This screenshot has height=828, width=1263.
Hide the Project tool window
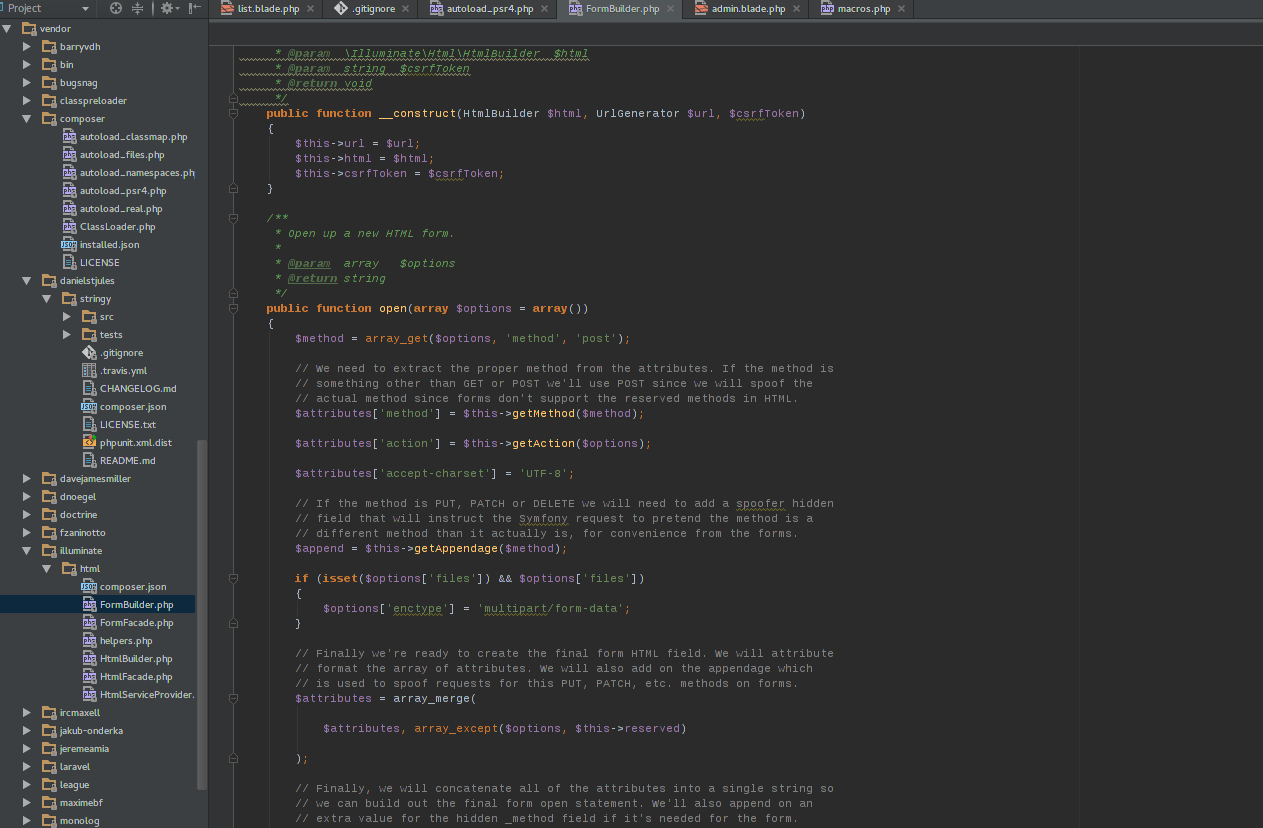195,8
